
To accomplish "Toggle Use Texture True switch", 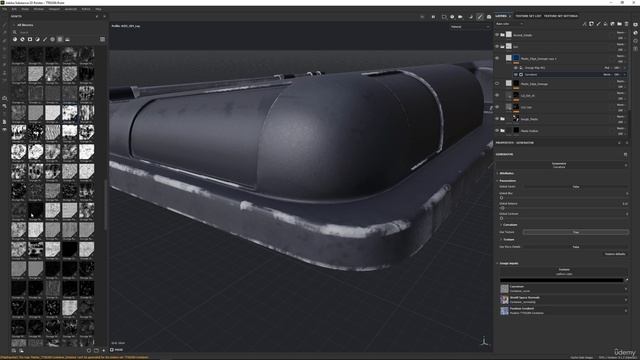I will coord(576,232).
